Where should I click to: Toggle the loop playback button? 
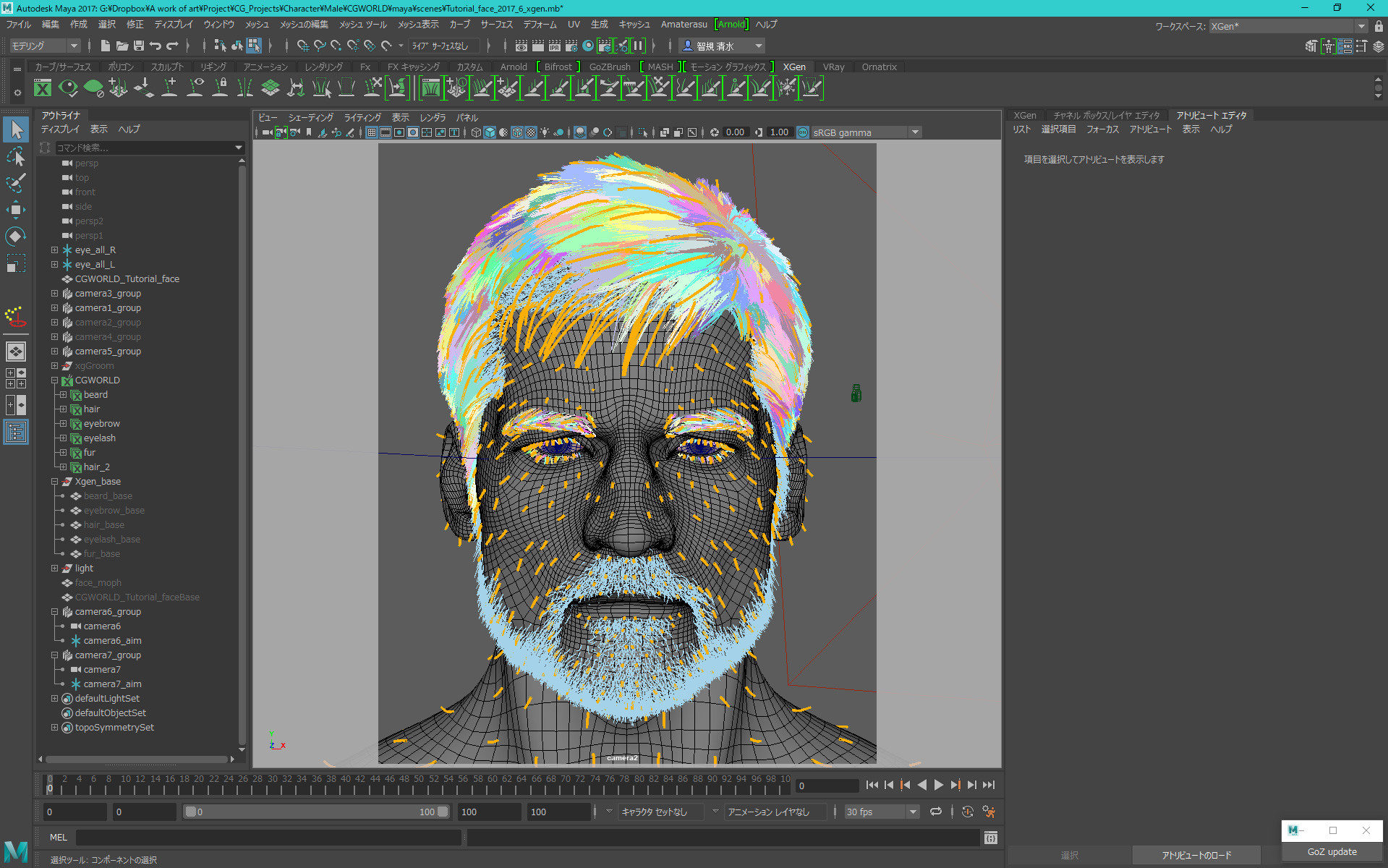[935, 812]
